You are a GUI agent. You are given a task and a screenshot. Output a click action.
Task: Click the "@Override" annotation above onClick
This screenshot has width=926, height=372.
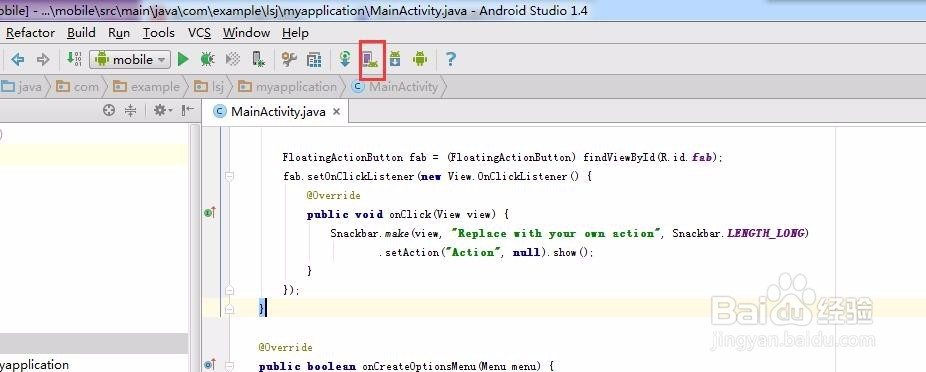click(333, 195)
